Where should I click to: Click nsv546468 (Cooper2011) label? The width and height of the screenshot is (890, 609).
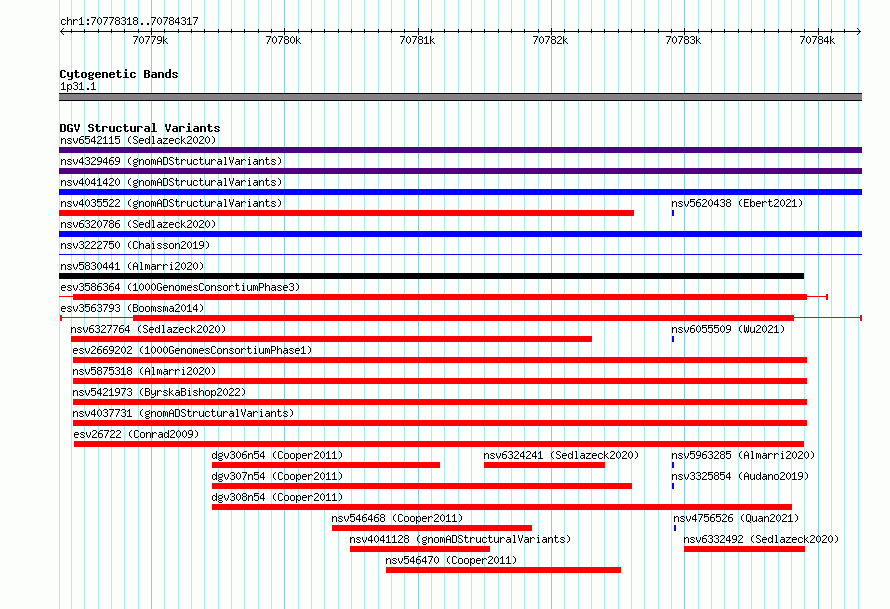(x=397, y=518)
